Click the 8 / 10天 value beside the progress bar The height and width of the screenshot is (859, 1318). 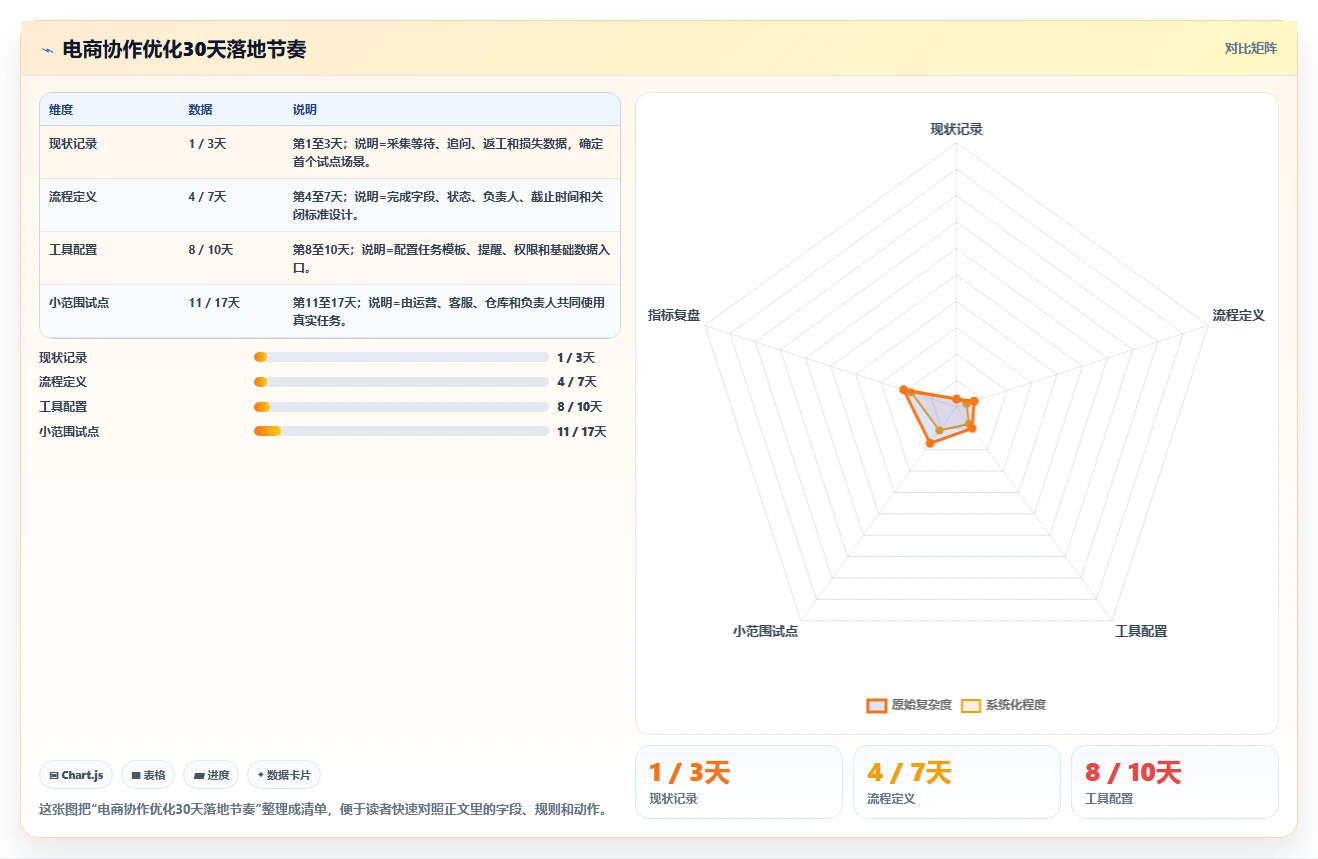click(x=579, y=407)
